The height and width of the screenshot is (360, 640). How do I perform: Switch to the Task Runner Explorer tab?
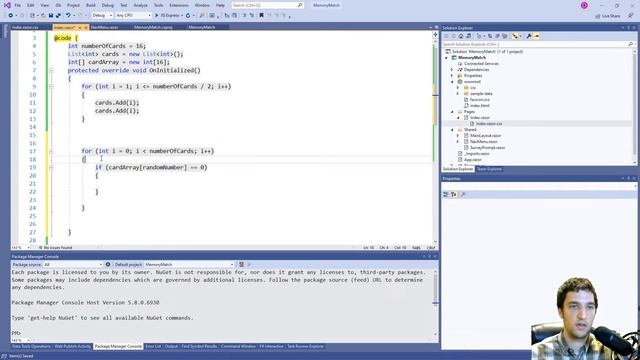click(x=305, y=347)
